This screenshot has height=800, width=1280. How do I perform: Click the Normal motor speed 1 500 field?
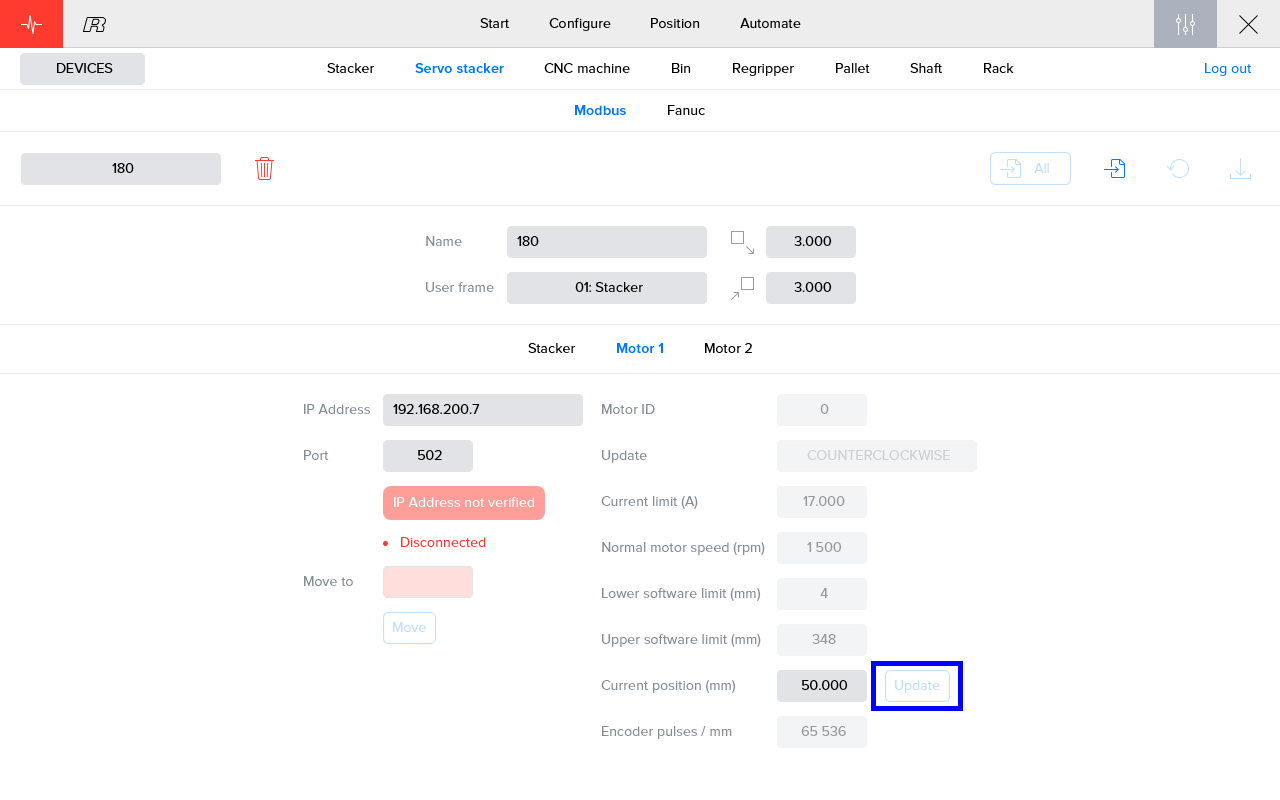point(822,548)
